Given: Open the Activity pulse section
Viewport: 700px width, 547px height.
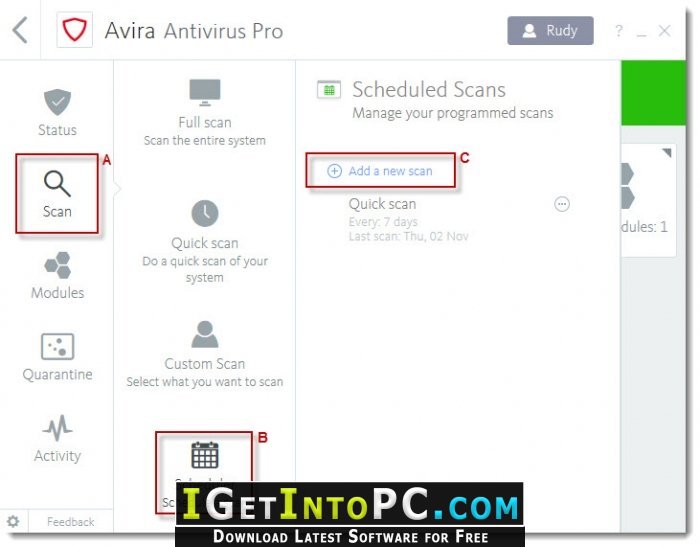Looking at the screenshot, I should click(57, 439).
